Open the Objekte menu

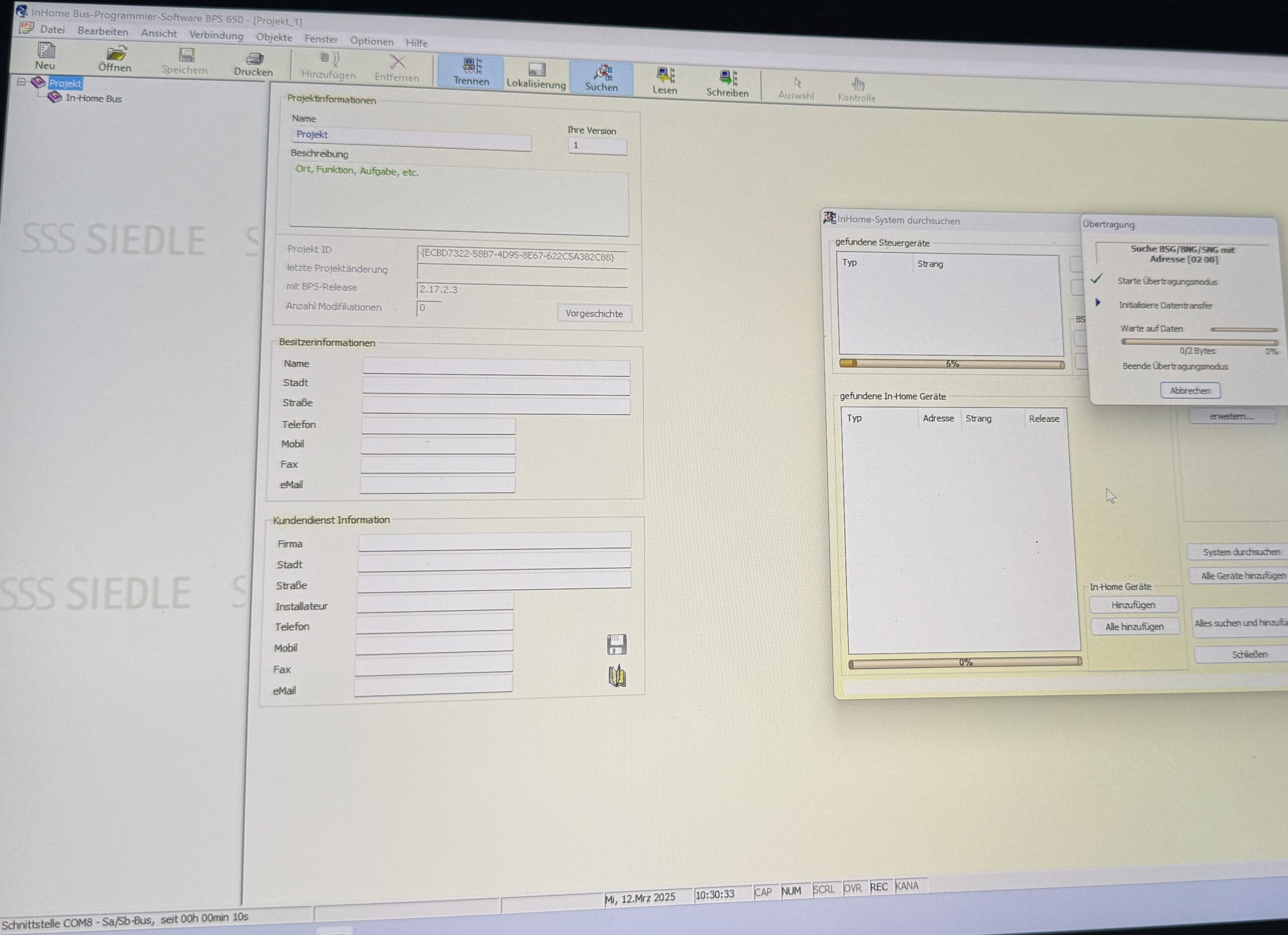pos(274,37)
